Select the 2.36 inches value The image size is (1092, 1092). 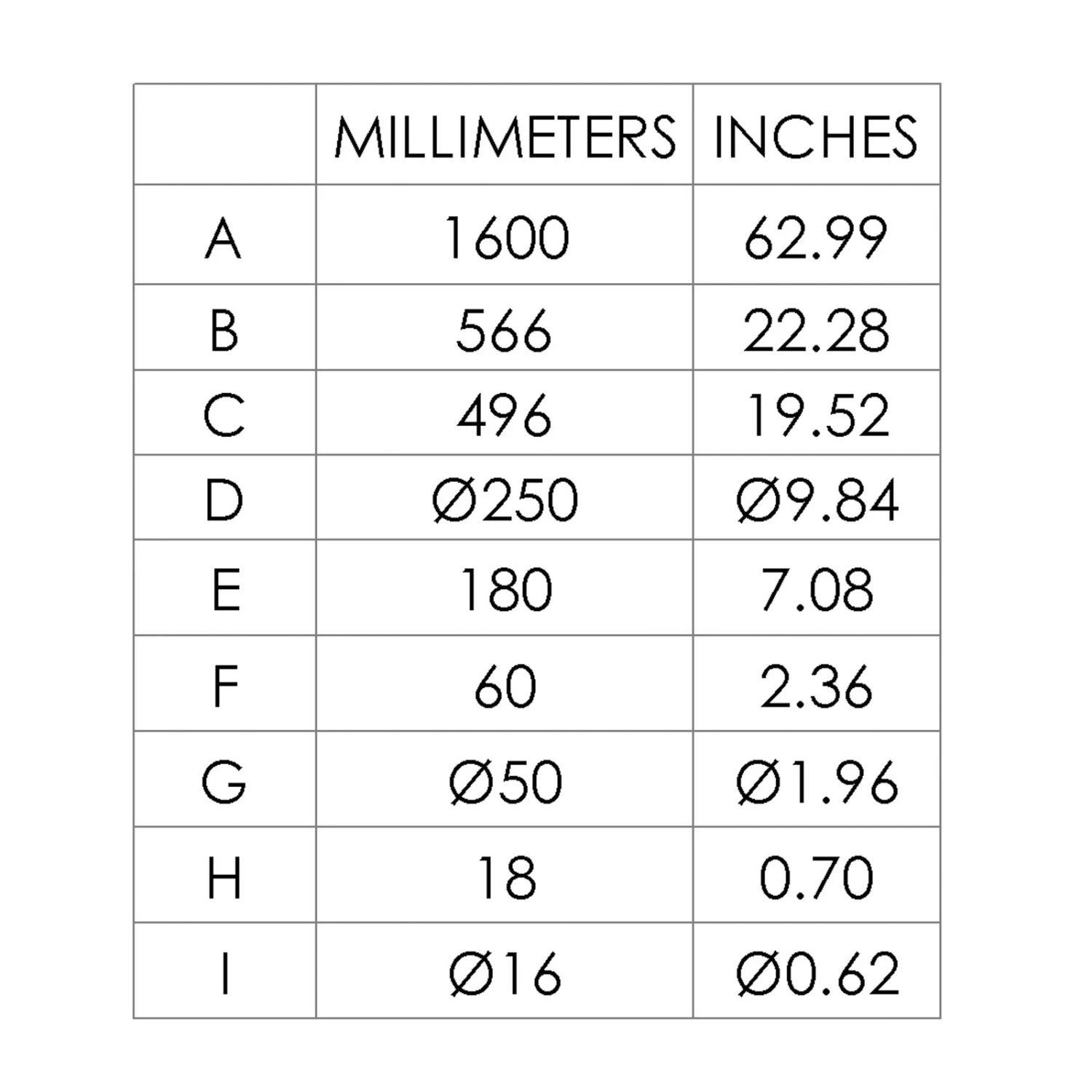(x=816, y=687)
